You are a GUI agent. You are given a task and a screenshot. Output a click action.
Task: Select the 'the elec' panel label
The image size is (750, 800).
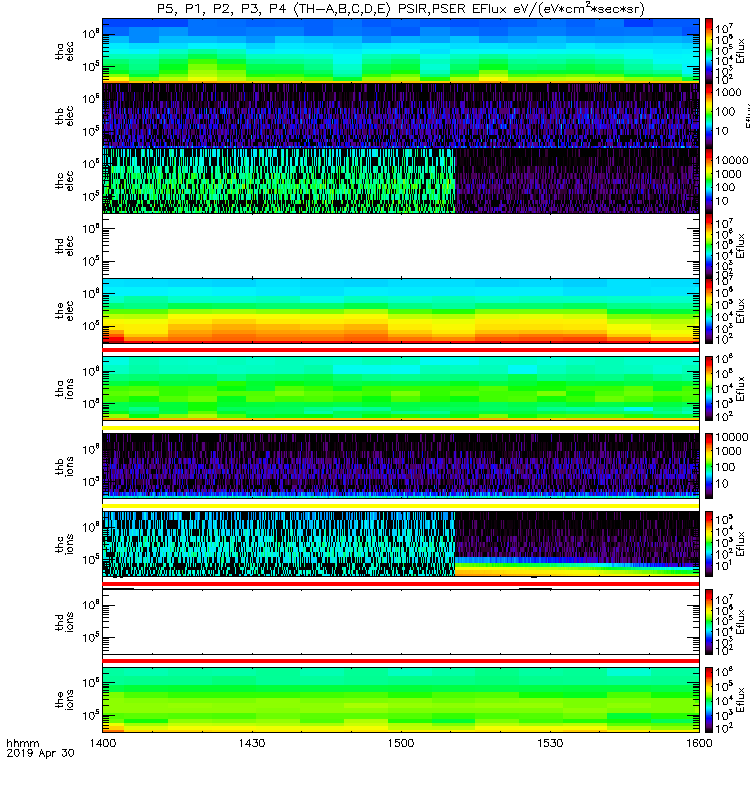point(65,310)
